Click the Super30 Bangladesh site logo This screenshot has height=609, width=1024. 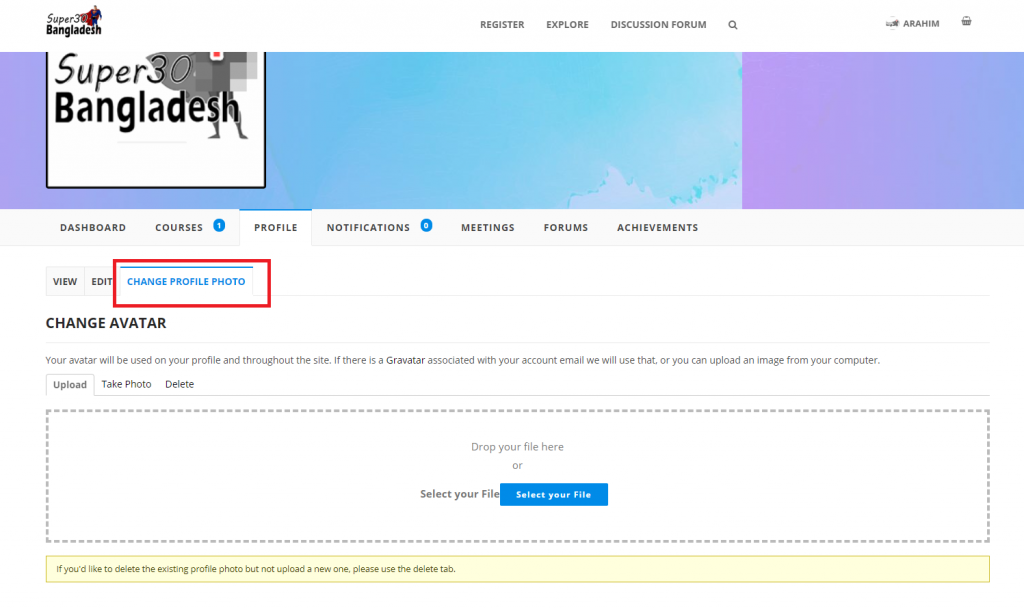click(74, 22)
